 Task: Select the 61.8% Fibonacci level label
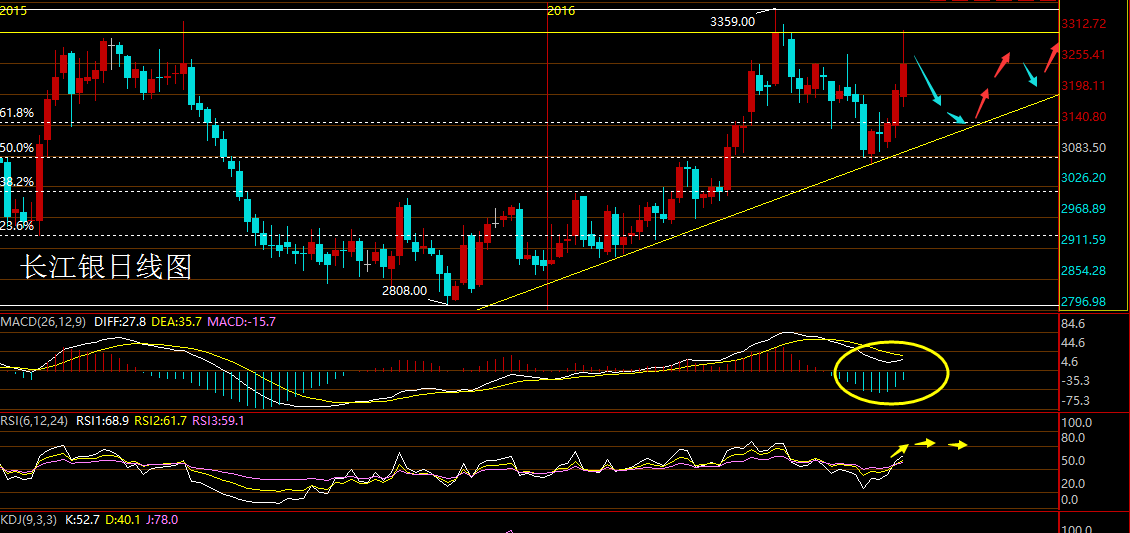17,113
